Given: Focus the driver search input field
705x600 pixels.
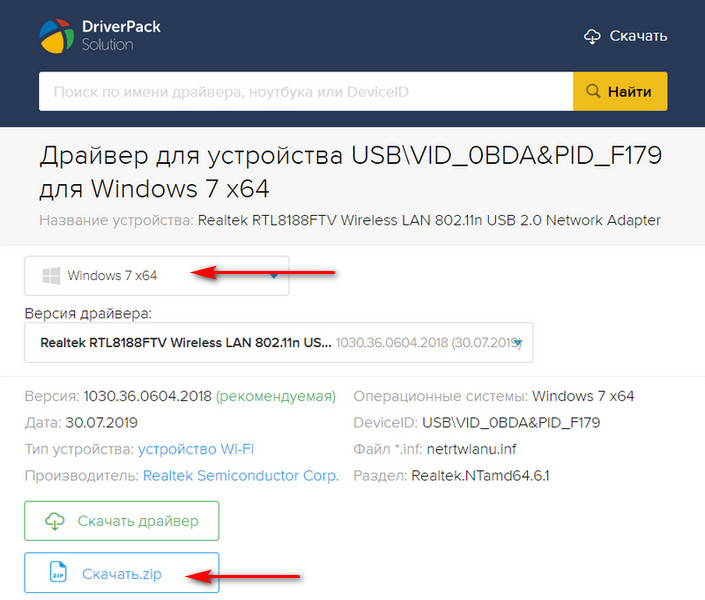Looking at the screenshot, I should point(306,91).
